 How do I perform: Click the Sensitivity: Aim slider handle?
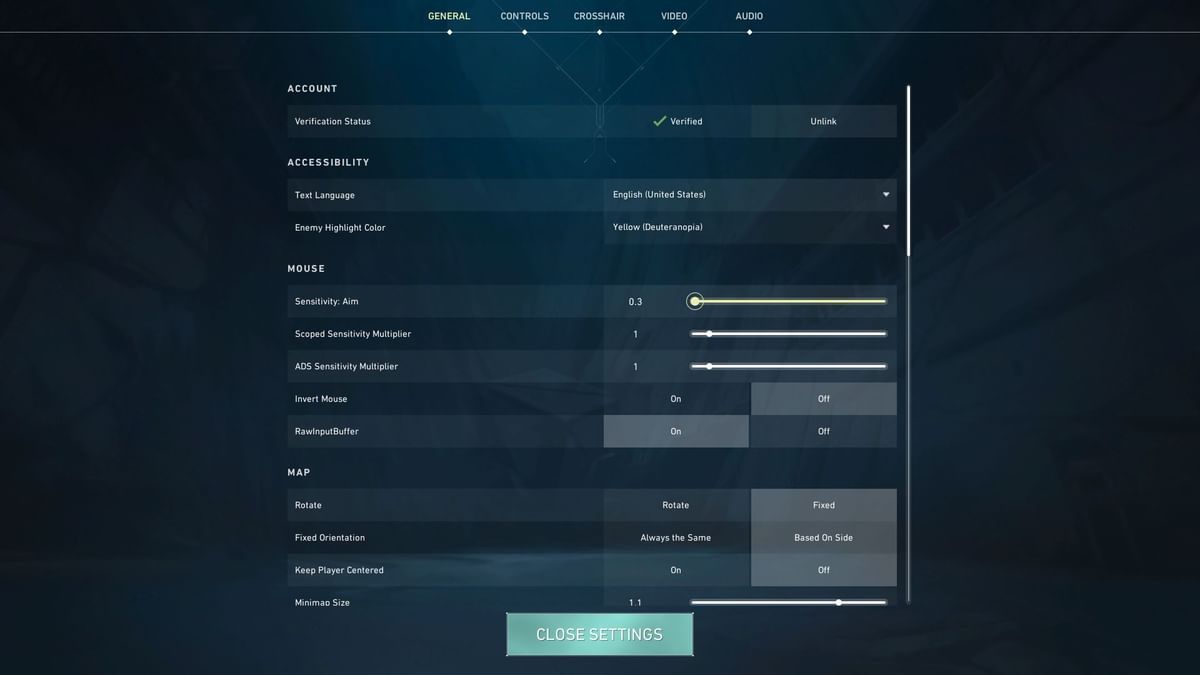click(695, 301)
